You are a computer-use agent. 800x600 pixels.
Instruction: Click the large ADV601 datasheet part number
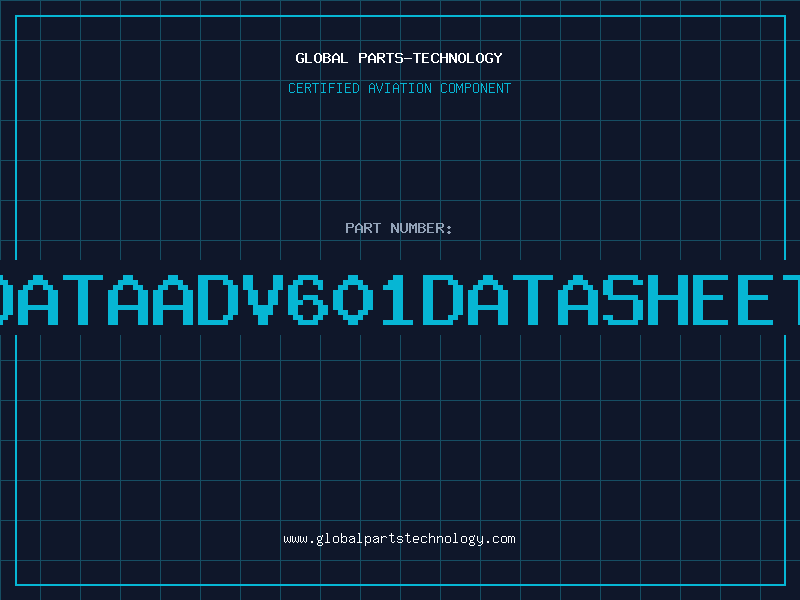(400, 299)
